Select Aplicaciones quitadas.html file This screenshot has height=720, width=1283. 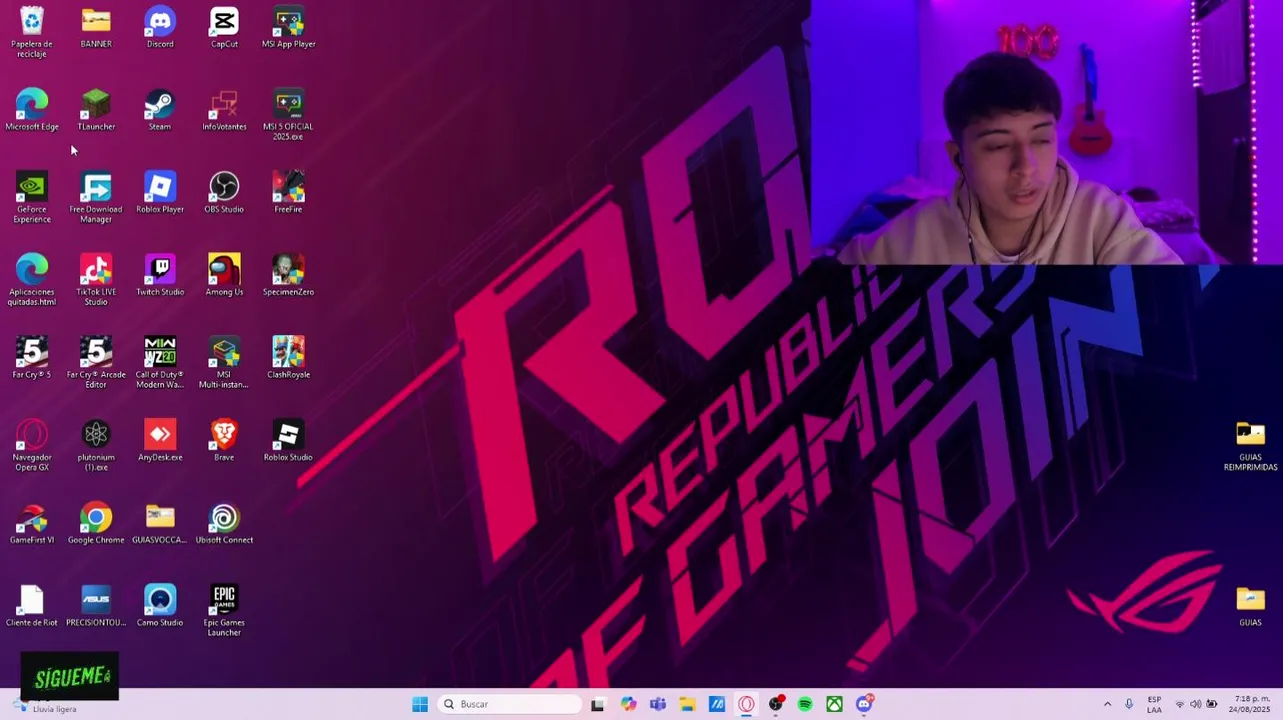coord(32,280)
